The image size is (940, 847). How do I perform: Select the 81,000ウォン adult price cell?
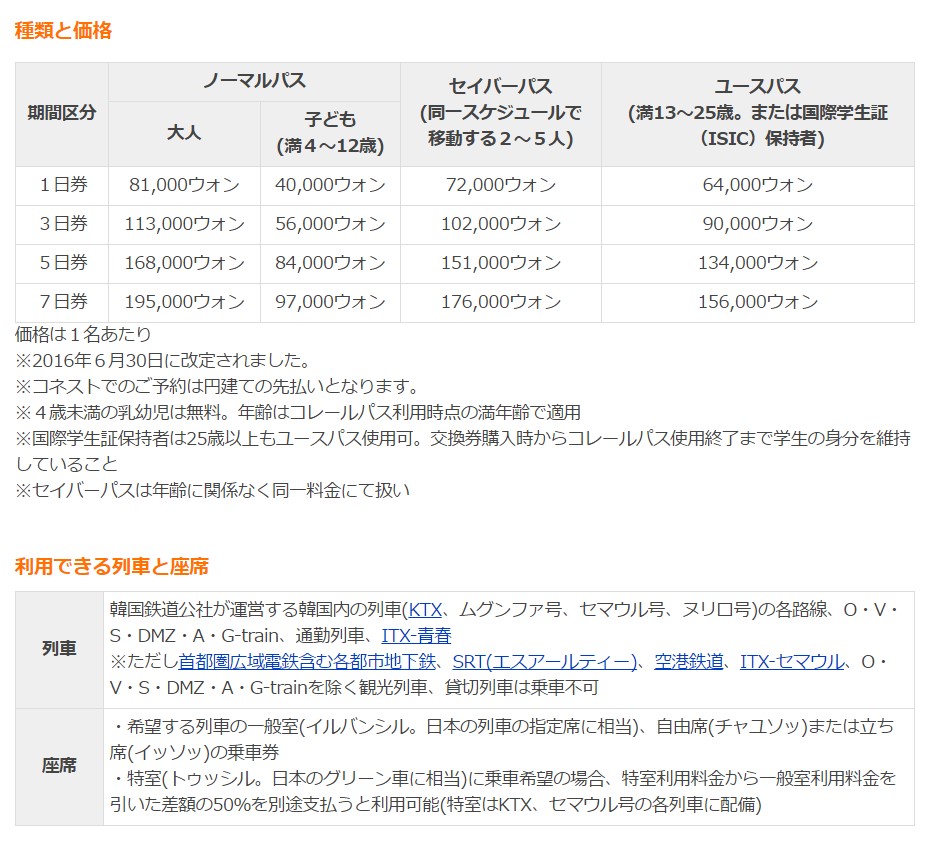click(x=184, y=185)
